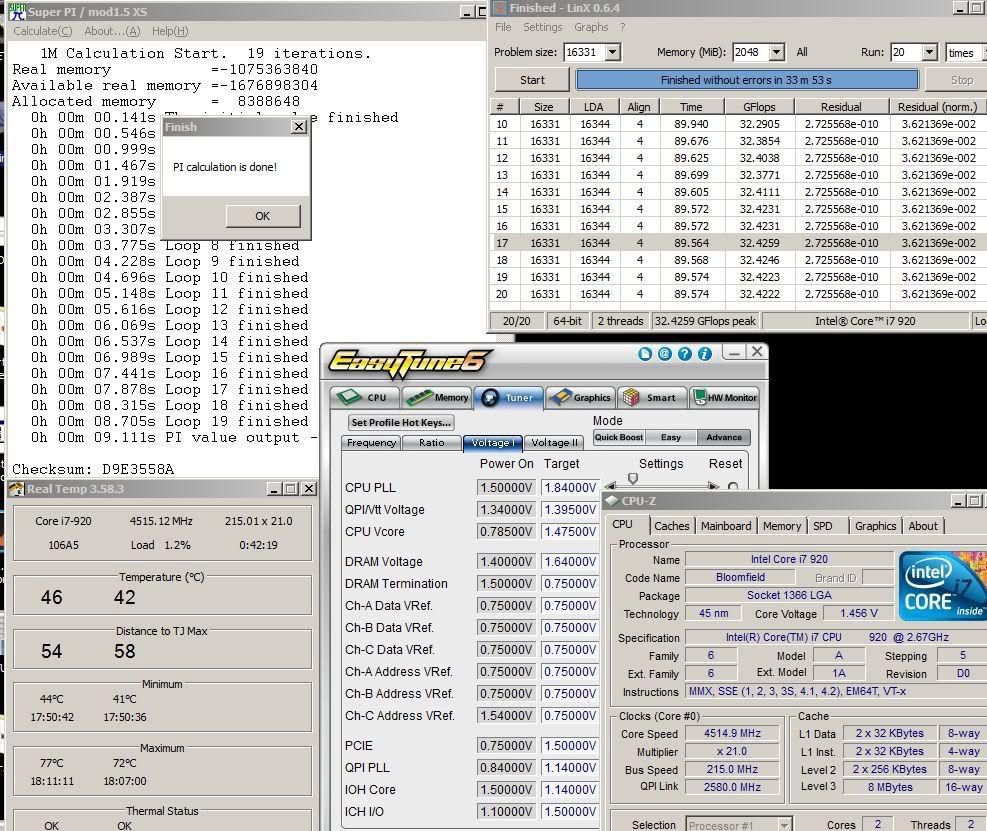Expand the Memory (MiB) dropdown in LinX
The image size is (987, 831).
[777, 52]
